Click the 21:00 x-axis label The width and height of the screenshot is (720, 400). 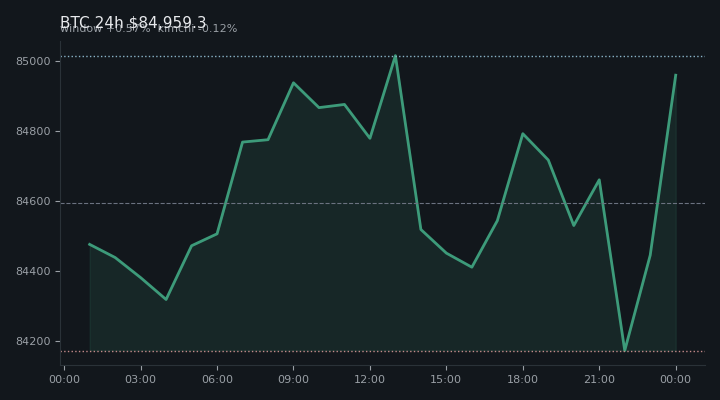coord(599,379)
